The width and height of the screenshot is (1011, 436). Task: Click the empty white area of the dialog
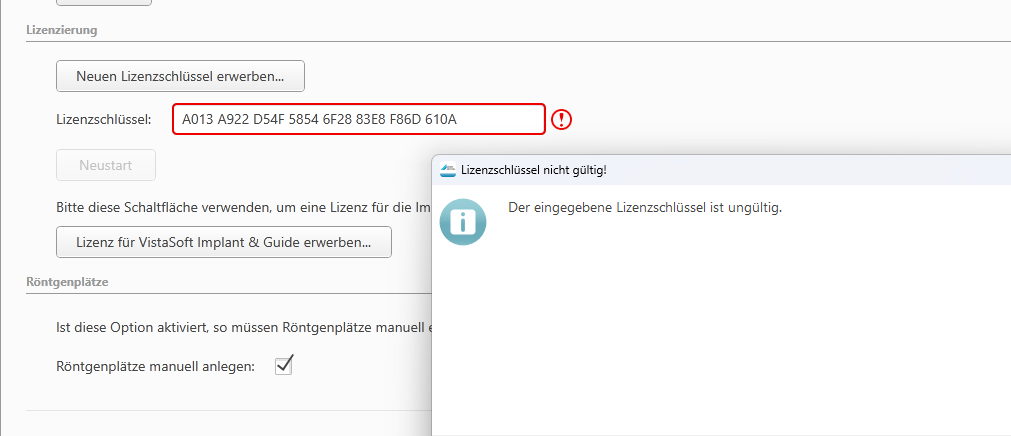(720, 330)
